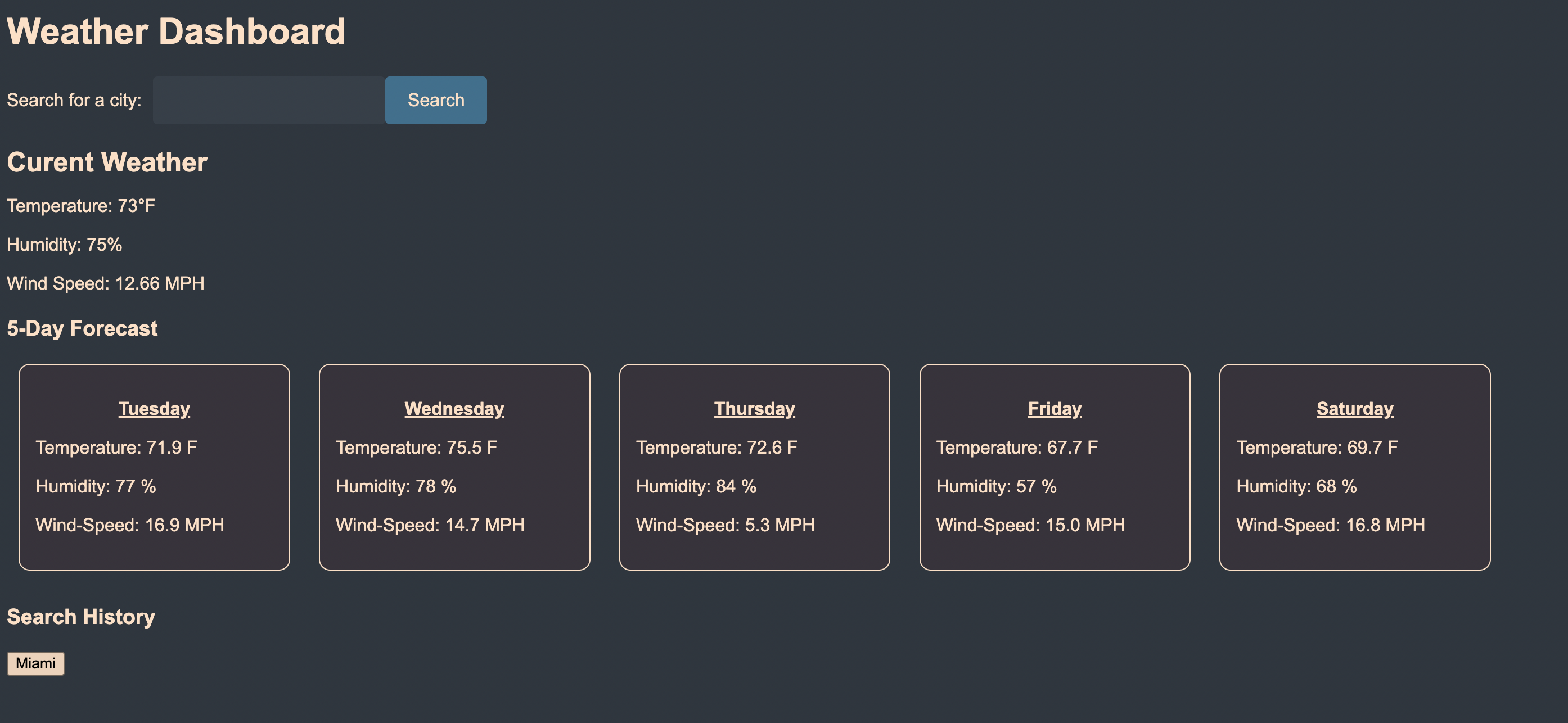Open the Thursday forecast link

tap(754, 408)
